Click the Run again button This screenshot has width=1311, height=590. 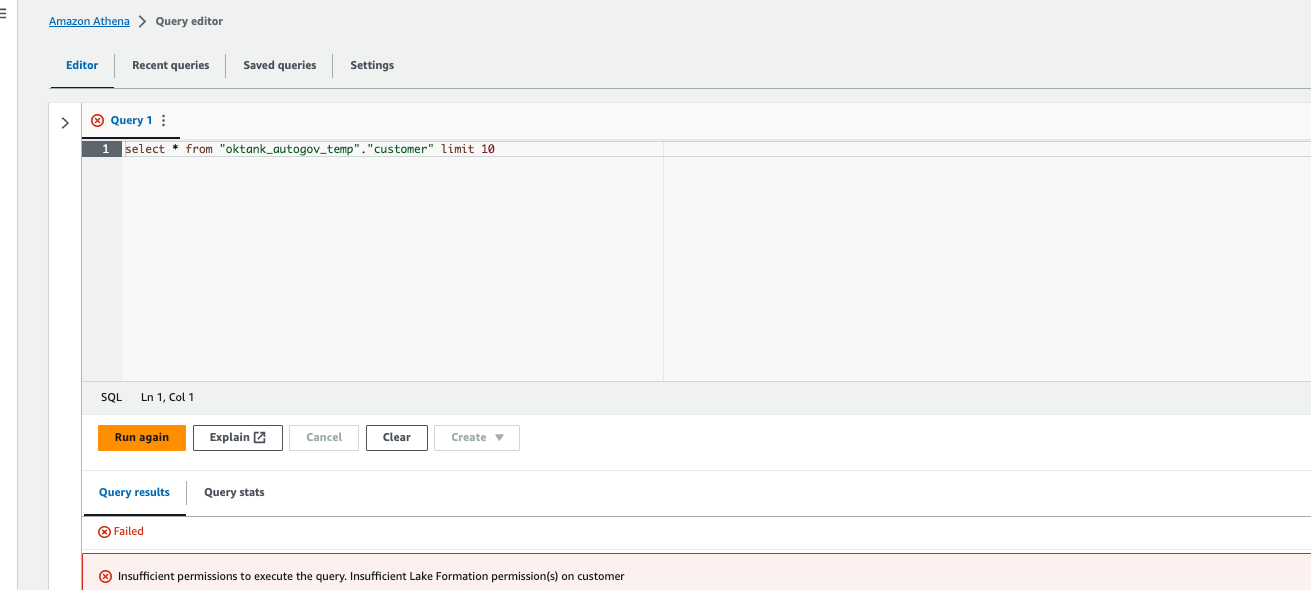point(142,437)
